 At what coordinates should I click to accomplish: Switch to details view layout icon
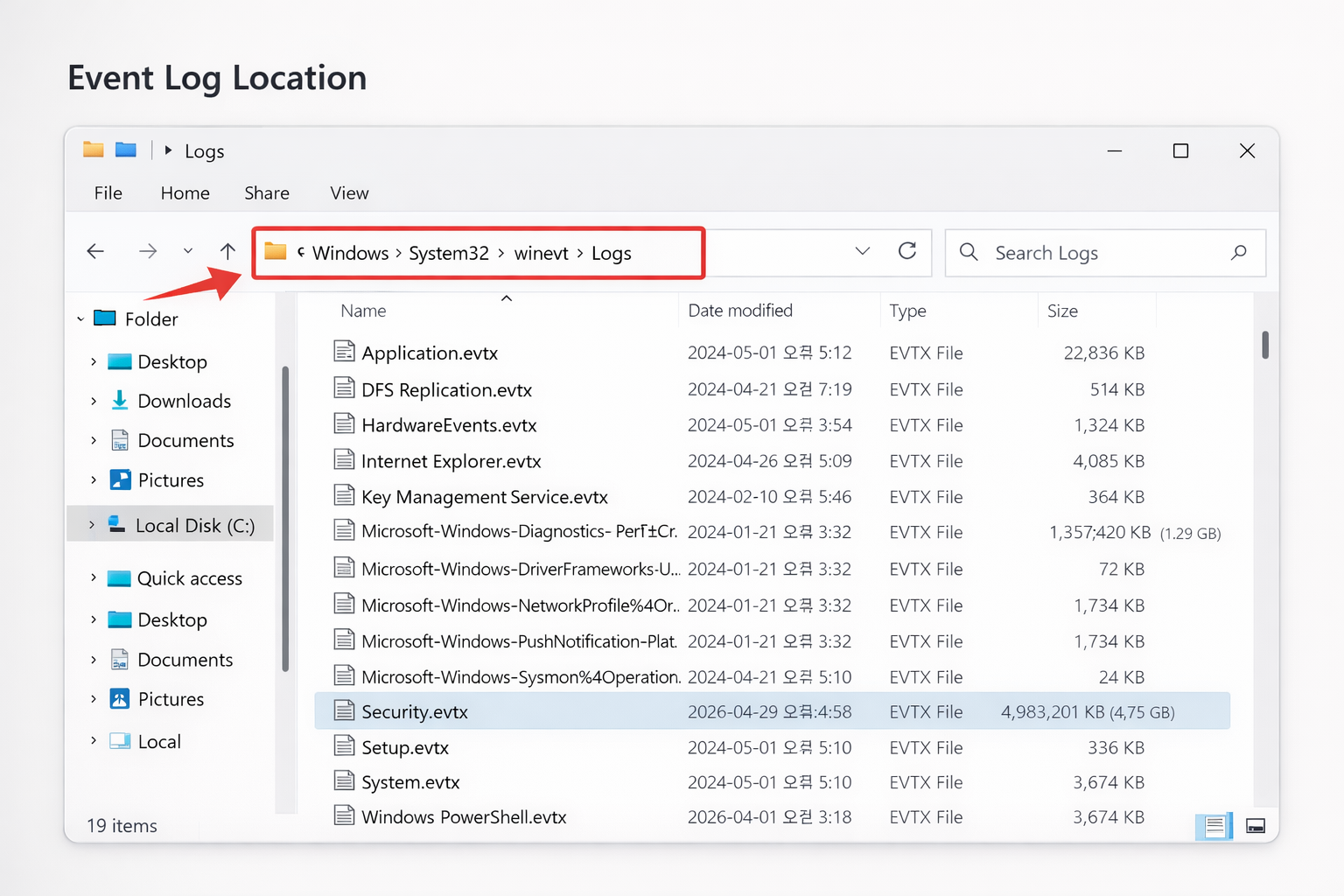tap(1214, 826)
